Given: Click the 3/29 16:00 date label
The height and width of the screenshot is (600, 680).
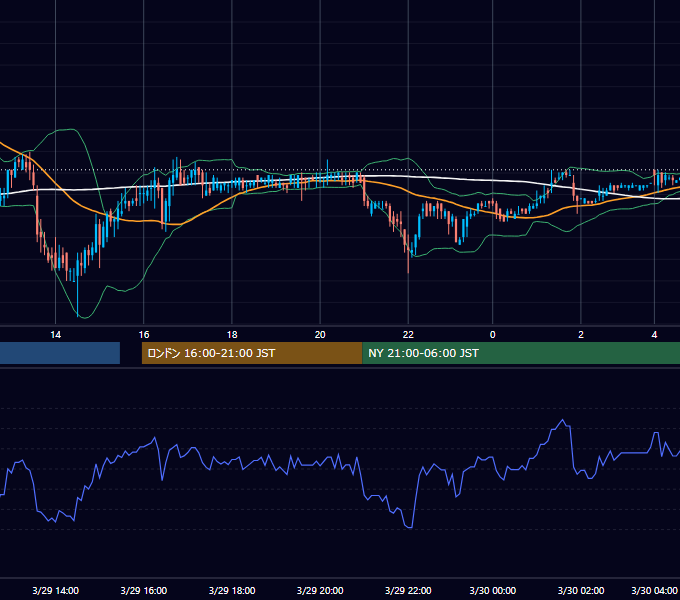Looking at the screenshot, I should coord(144,590).
